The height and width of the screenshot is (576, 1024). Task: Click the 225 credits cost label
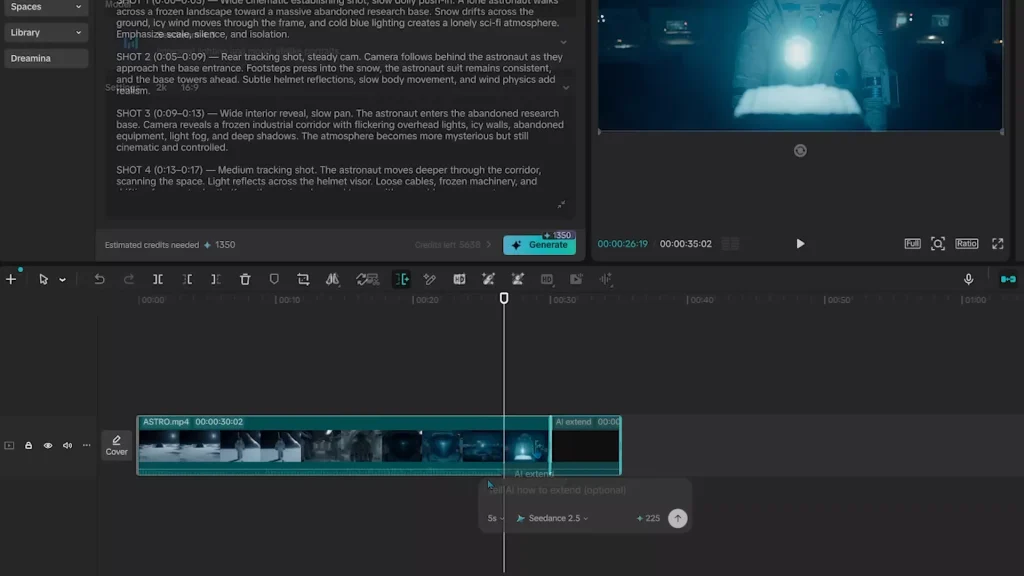[x=648, y=519]
